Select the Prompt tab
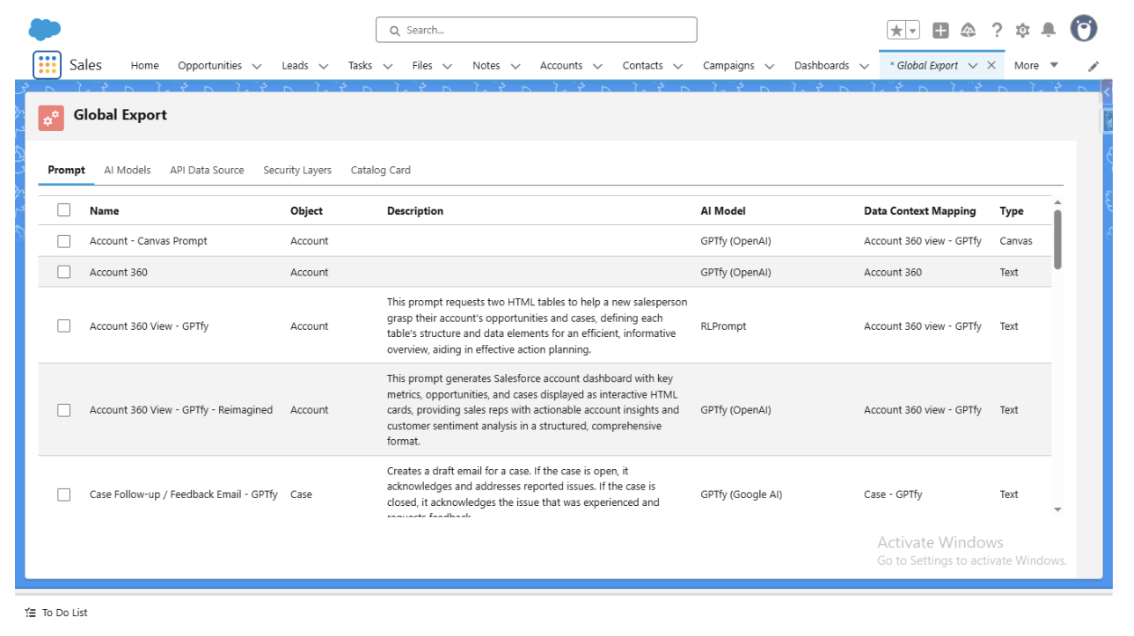Image resolution: width=1134 pixels, height=636 pixels. point(67,170)
